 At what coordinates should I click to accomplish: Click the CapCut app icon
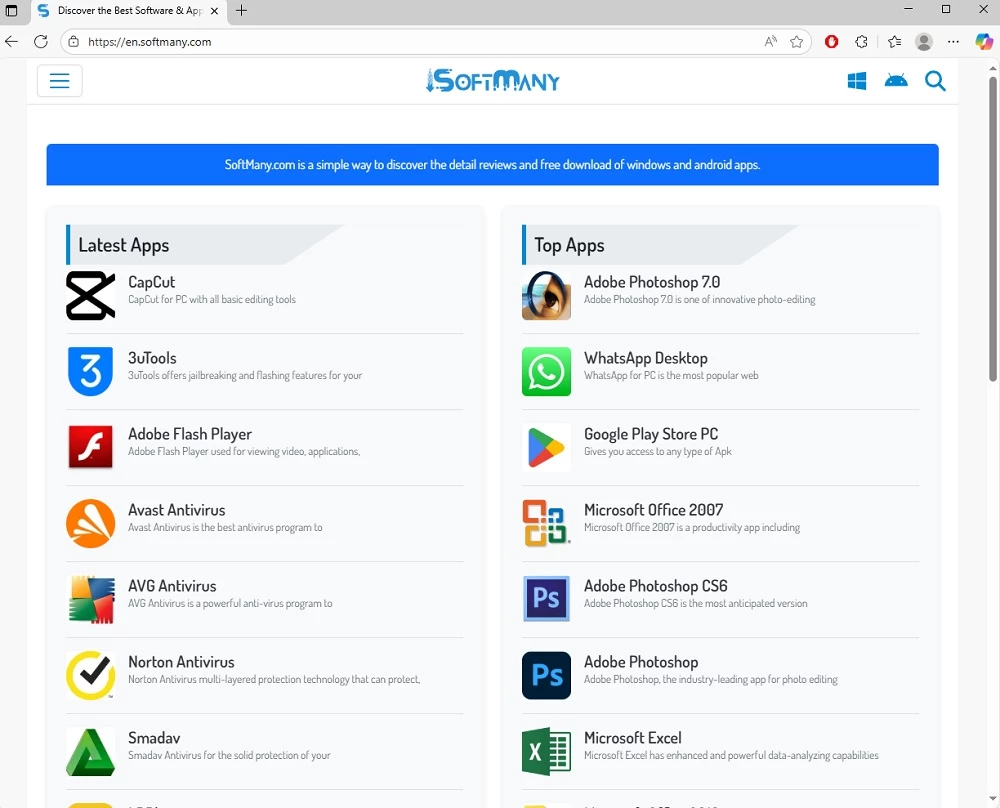tap(90, 296)
